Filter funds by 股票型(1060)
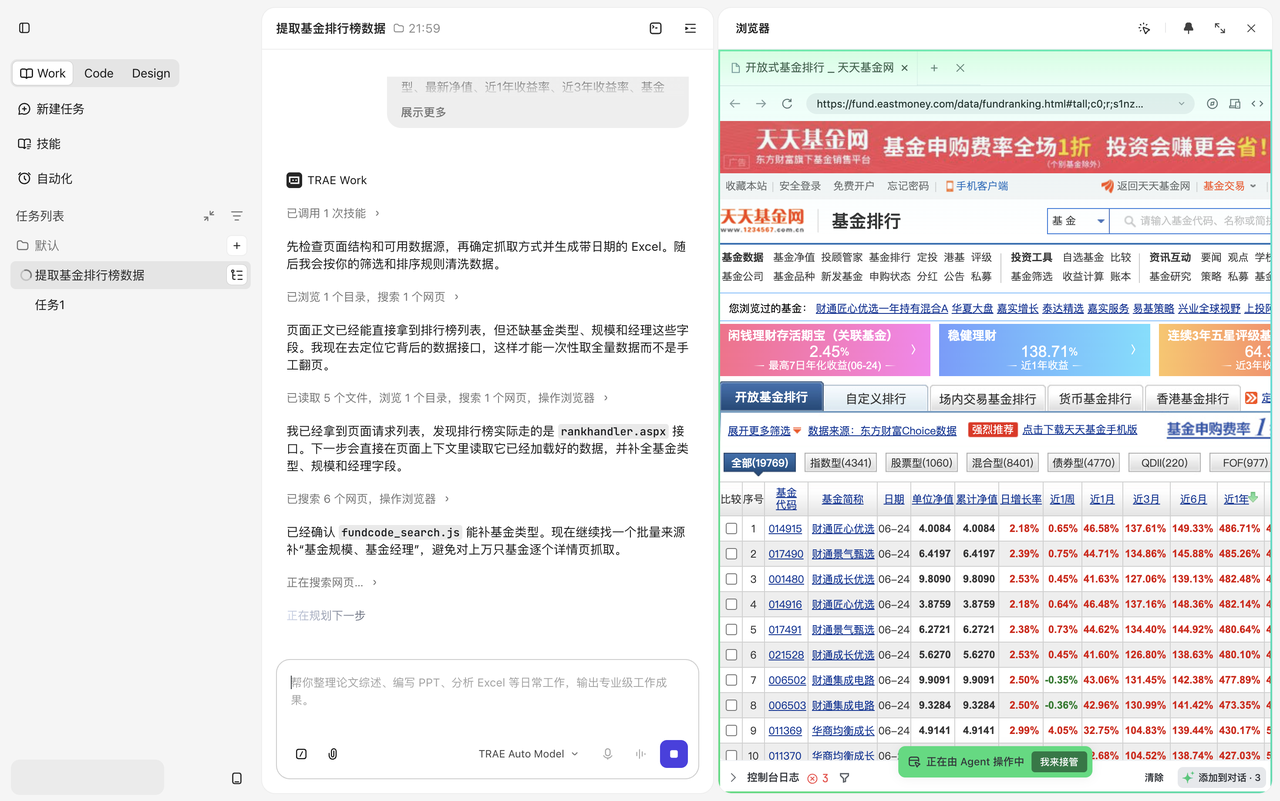This screenshot has height=801, width=1280. click(922, 463)
